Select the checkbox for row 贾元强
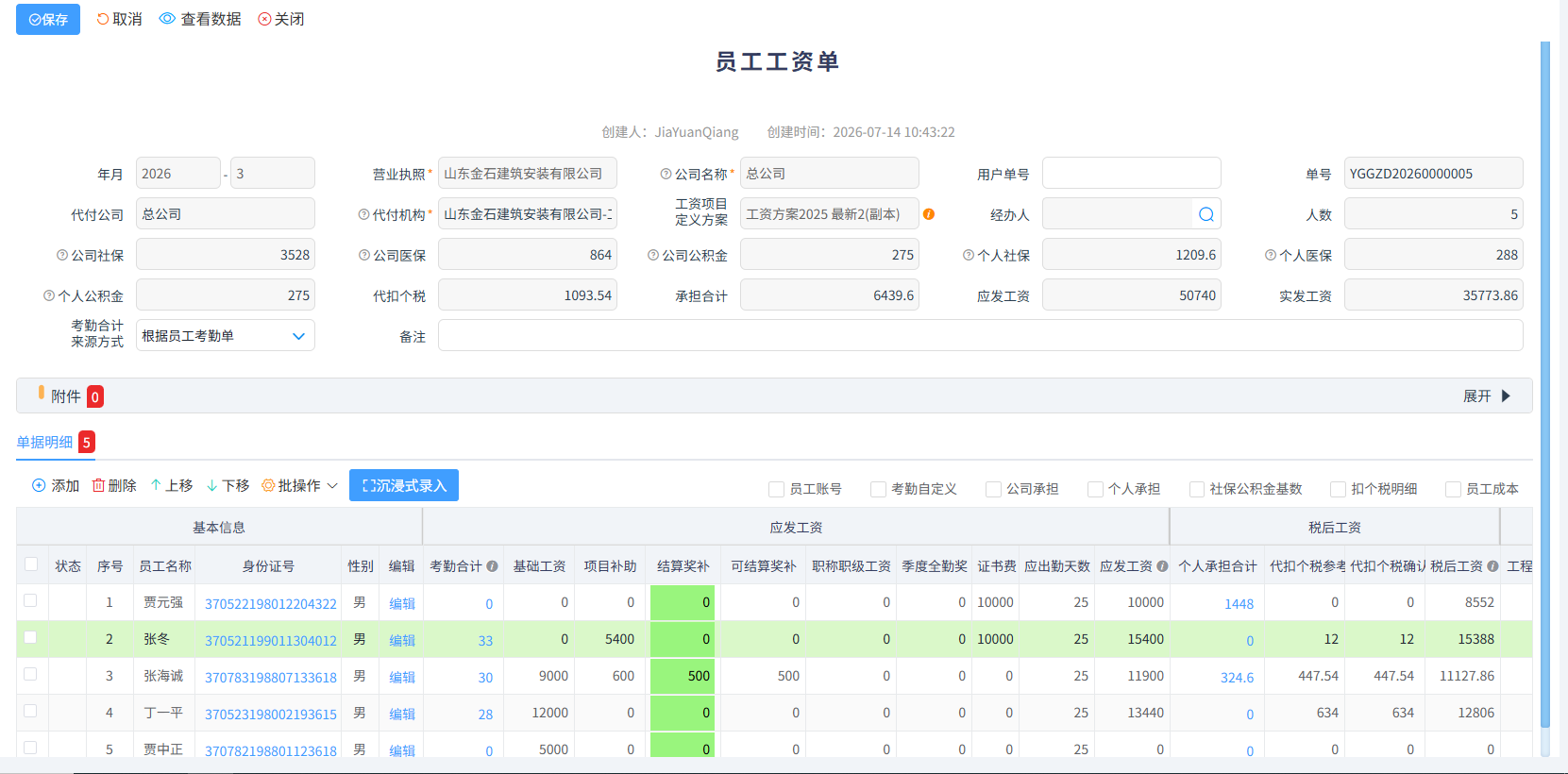1568x774 pixels. pos(30,600)
